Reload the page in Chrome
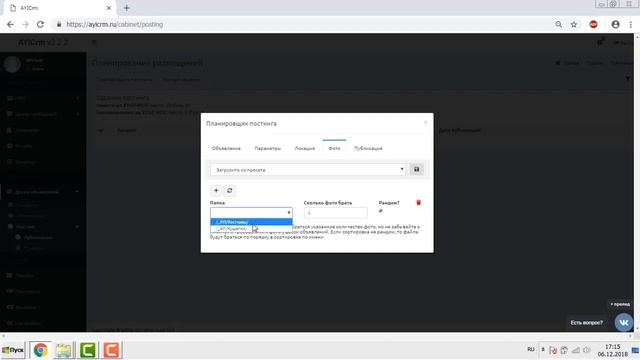 coord(40,24)
